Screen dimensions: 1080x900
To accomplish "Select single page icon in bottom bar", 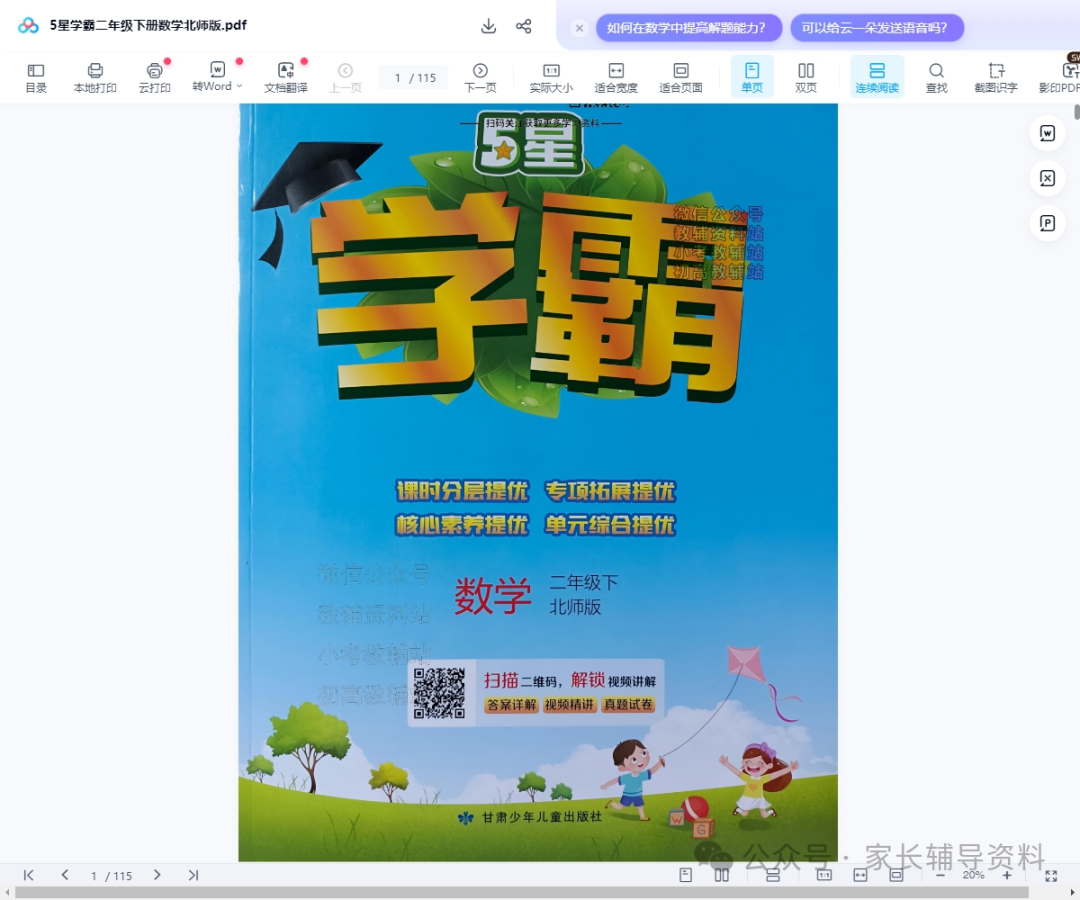I will tap(685, 875).
